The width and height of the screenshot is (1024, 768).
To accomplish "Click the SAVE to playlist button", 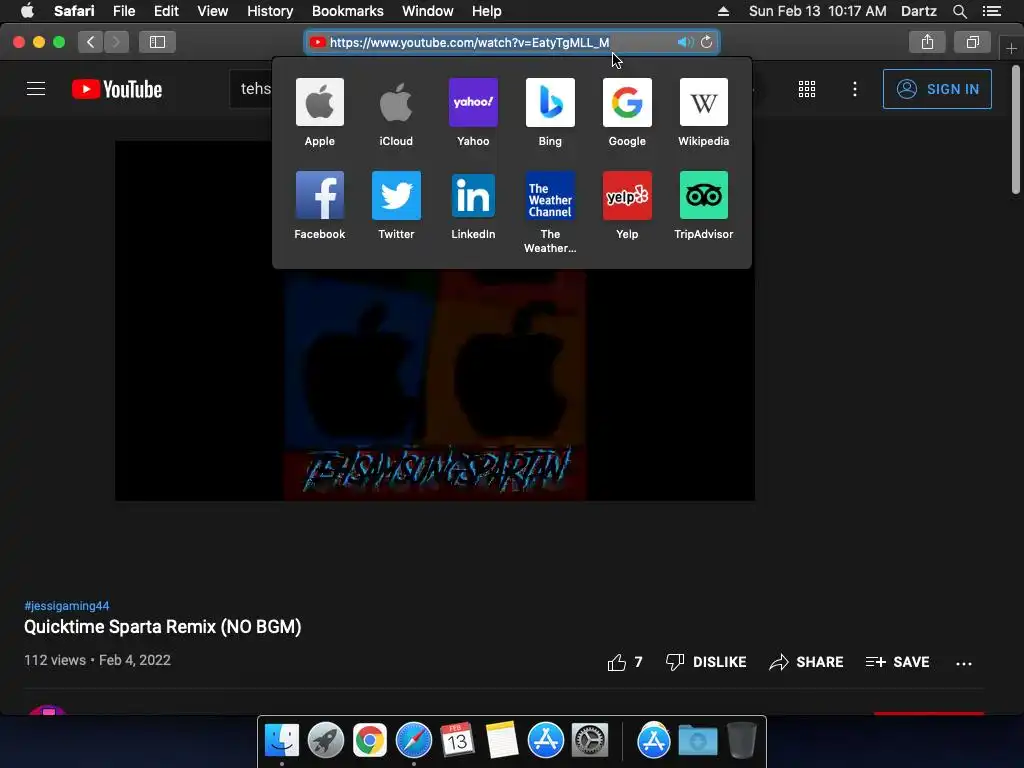I will (897, 662).
